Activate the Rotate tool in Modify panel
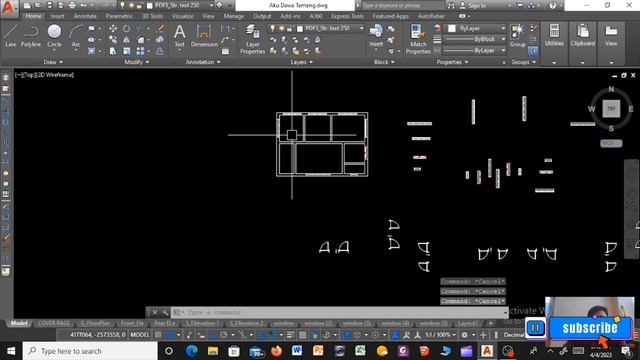 (127, 29)
